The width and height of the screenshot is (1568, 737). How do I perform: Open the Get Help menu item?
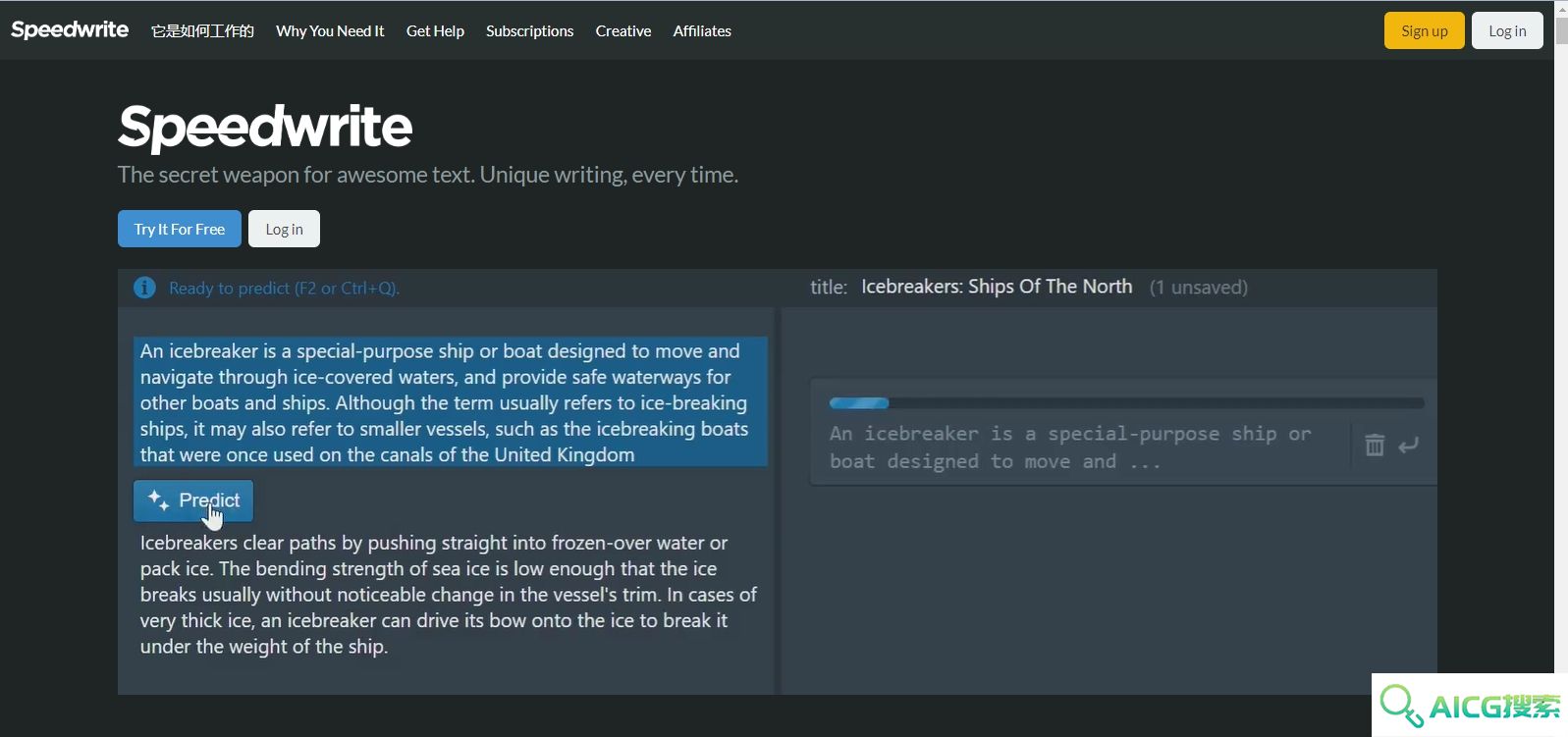pos(435,30)
